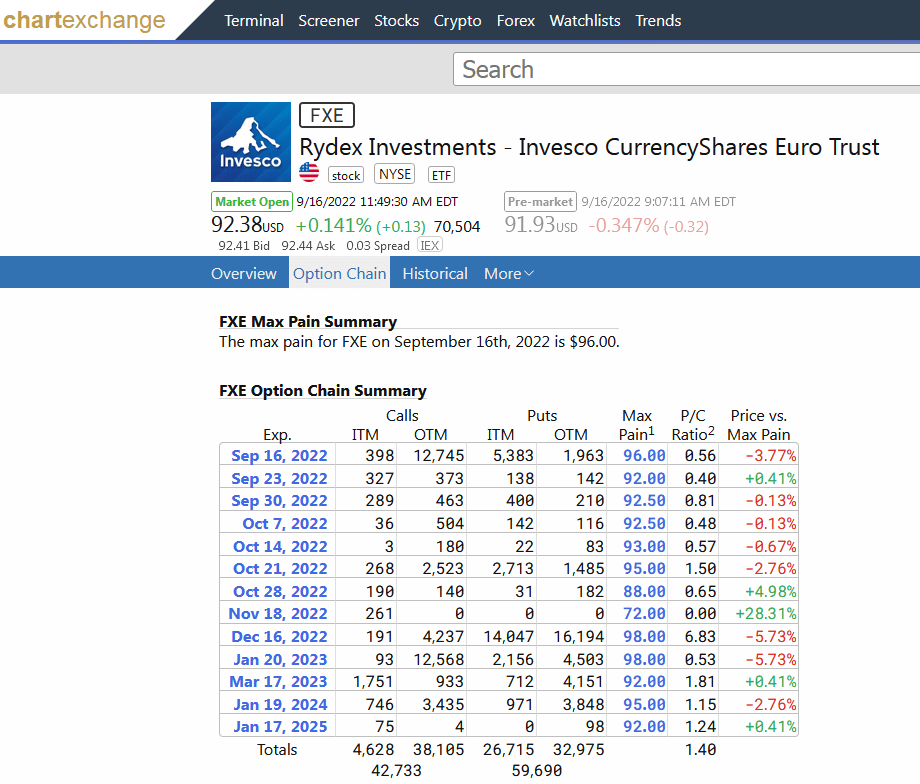Open the Dec 16, 2022 expiration
The height and width of the screenshot is (784, 920).
pyautogui.click(x=279, y=637)
